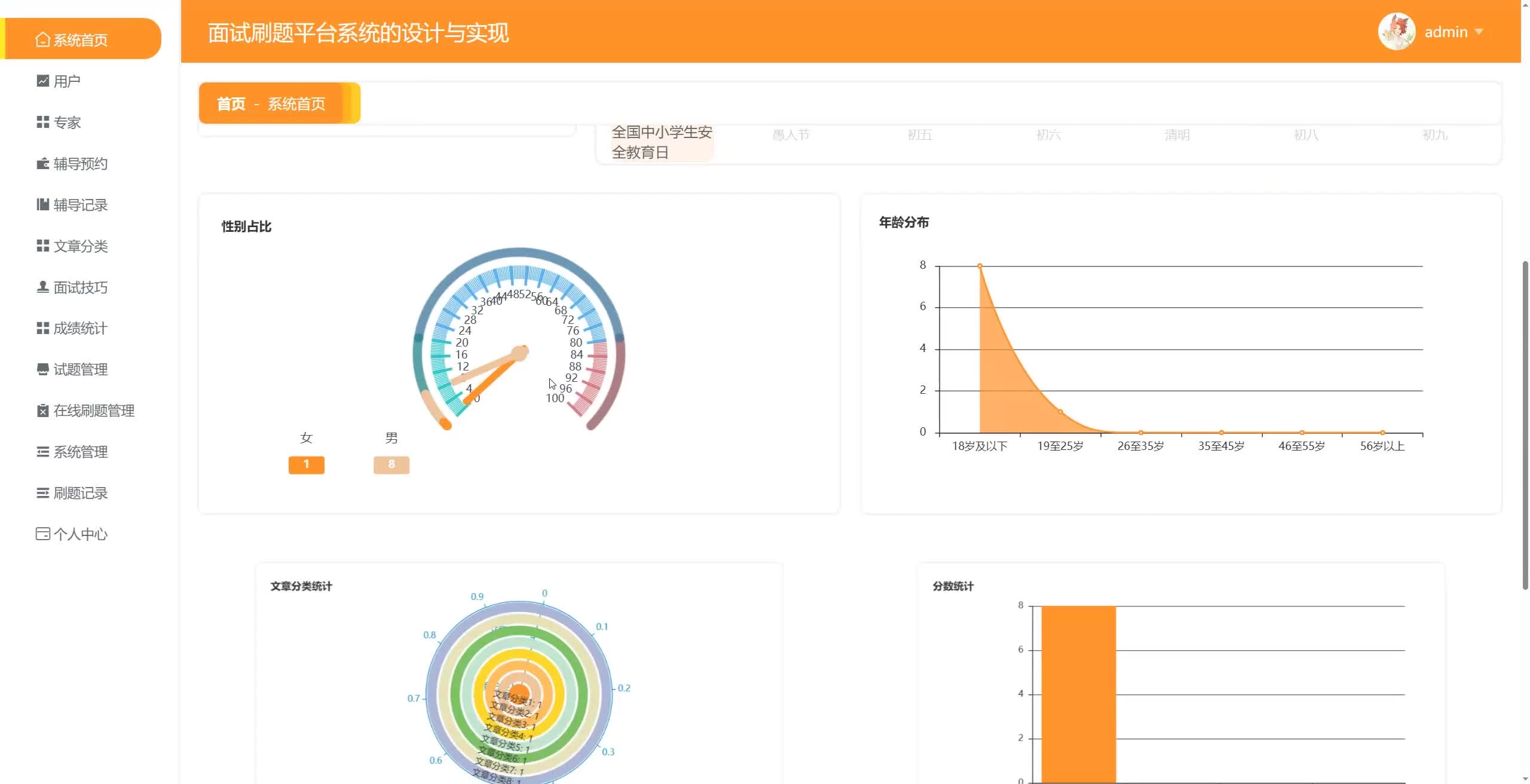Click the grid icon beside 专家
Image resolution: width=1530 pixels, height=784 pixels.
[x=42, y=122]
